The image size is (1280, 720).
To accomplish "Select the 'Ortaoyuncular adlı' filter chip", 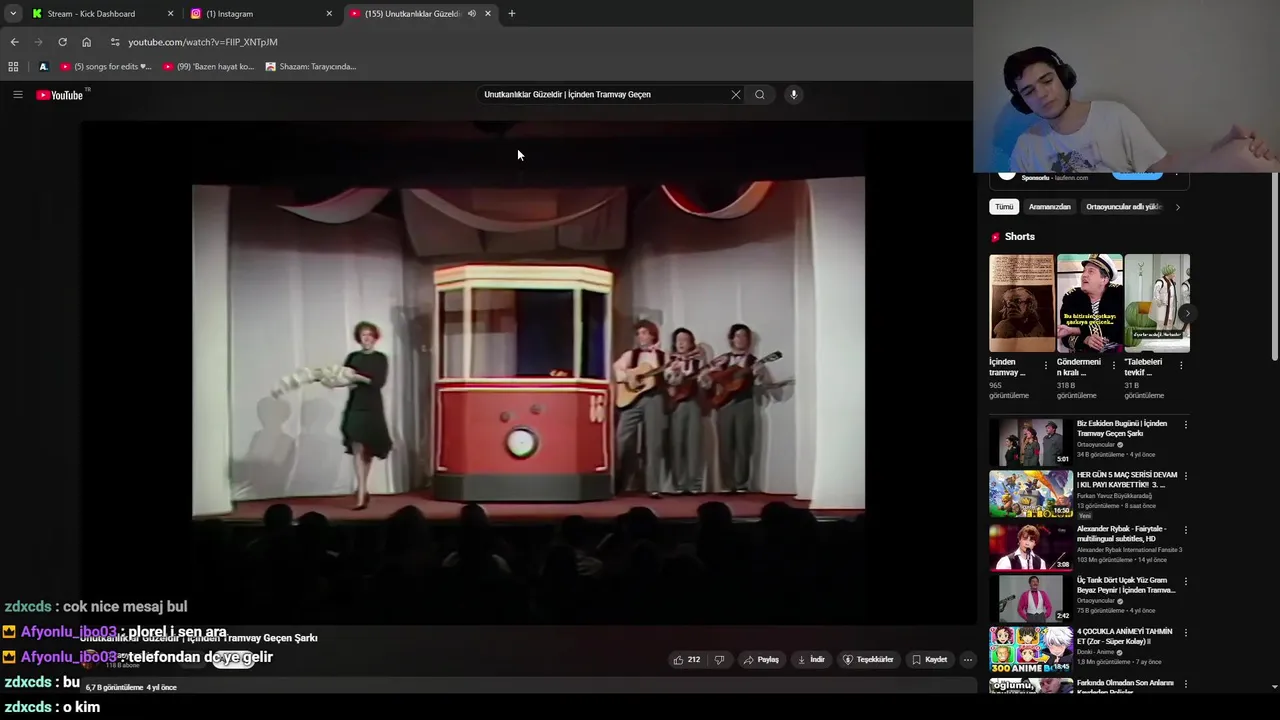I will tap(1124, 207).
